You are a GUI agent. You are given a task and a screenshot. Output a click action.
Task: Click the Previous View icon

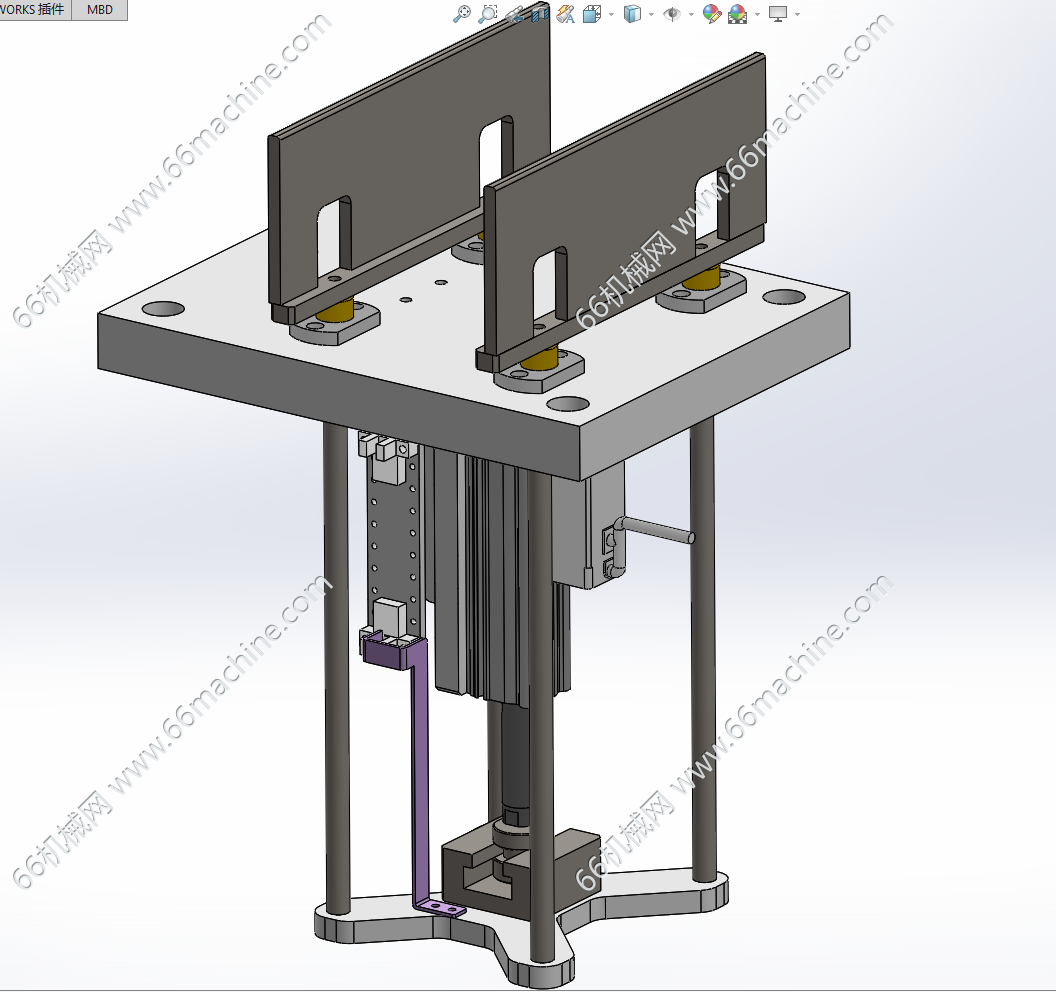tap(514, 13)
